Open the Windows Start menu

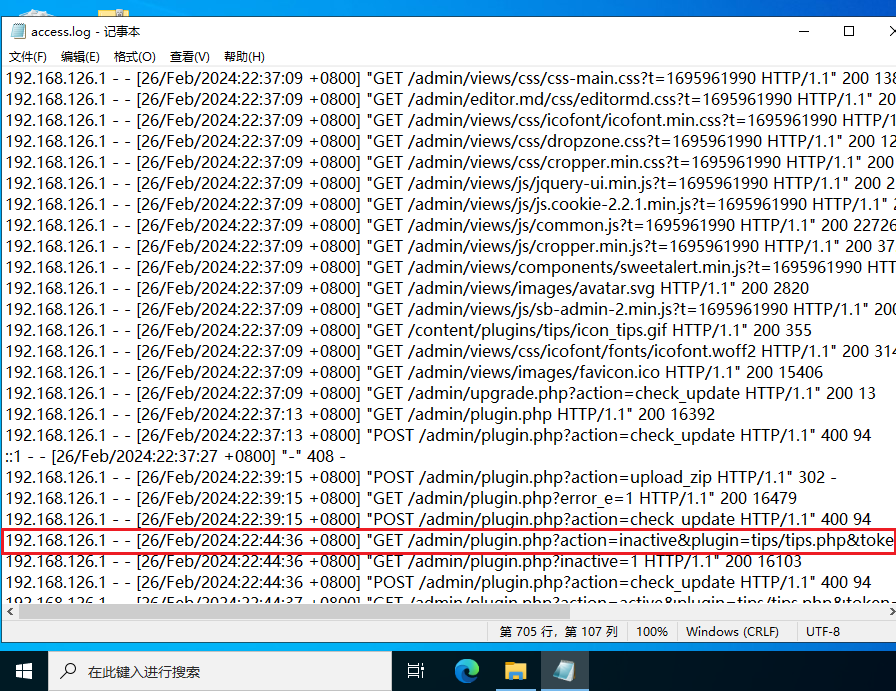point(23,671)
